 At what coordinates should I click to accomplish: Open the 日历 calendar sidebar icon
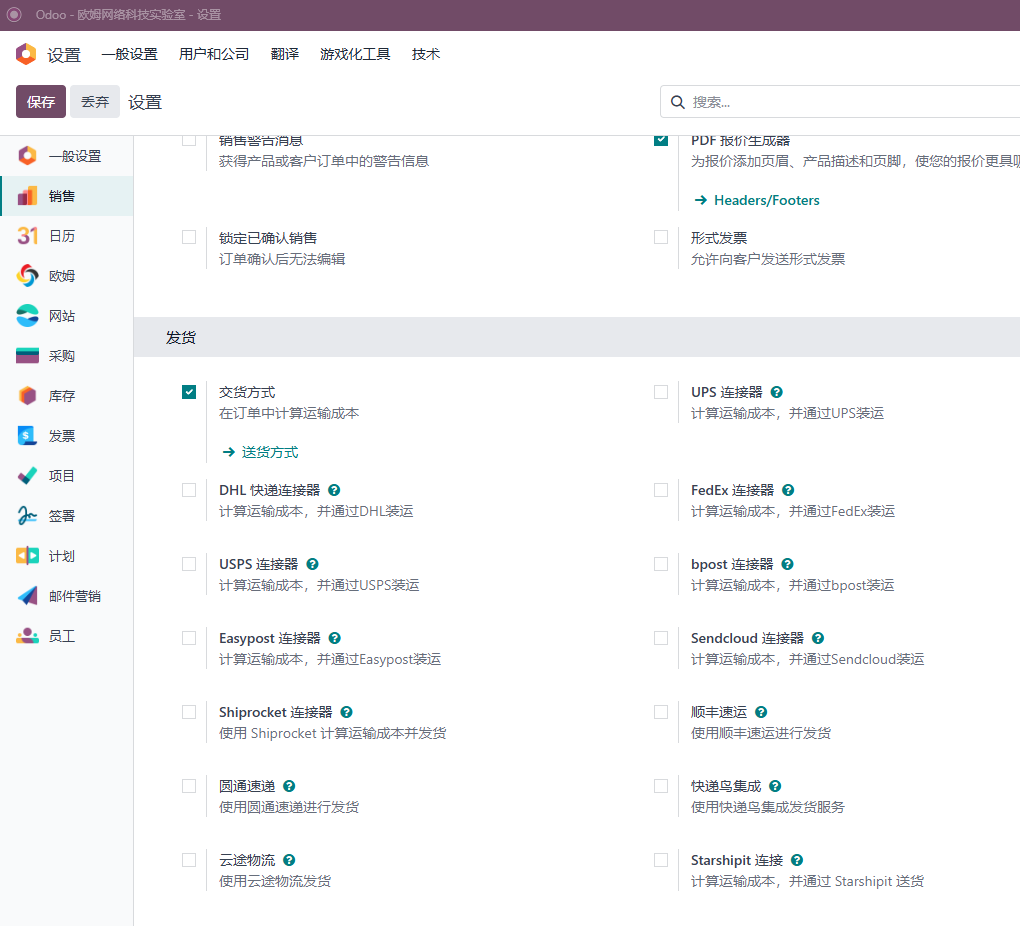(x=27, y=236)
